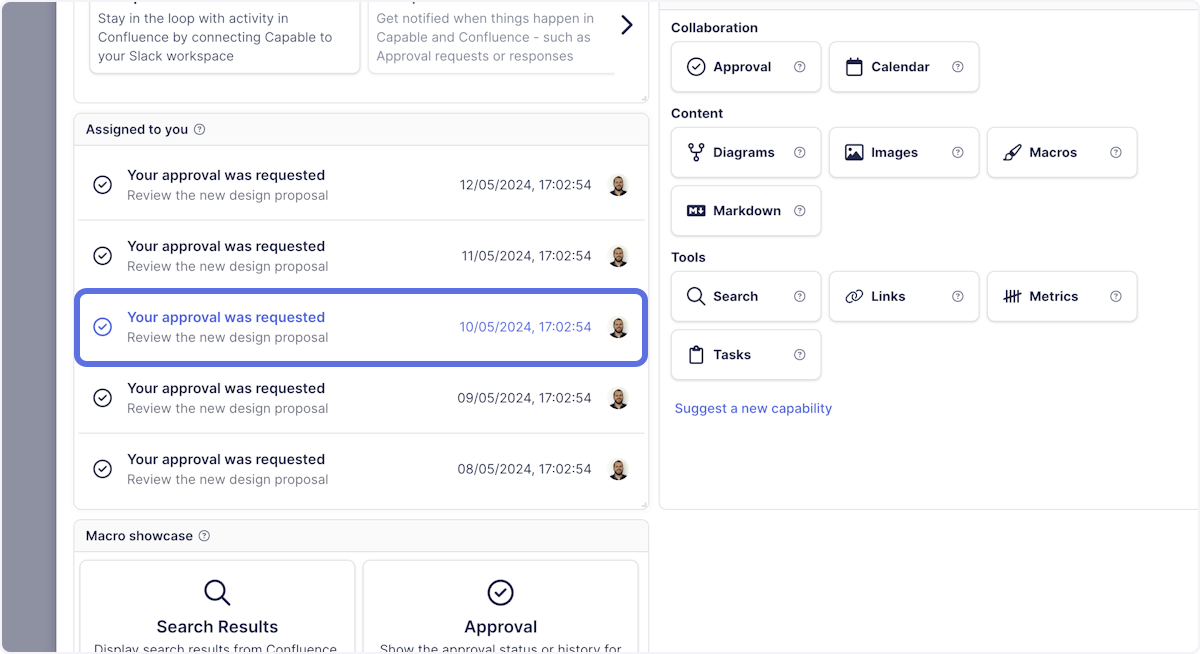1200x654 pixels.
Task: Show help tooltip for Macro showcase
Action: (x=204, y=536)
